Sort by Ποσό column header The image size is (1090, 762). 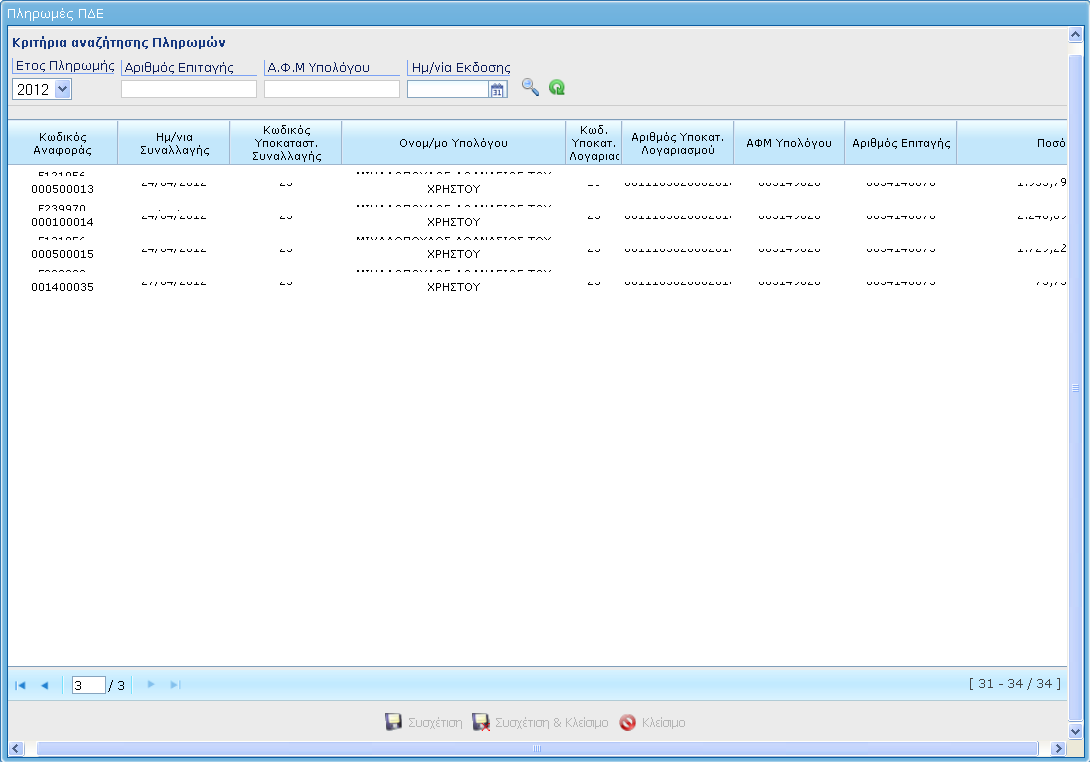(1012, 143)
